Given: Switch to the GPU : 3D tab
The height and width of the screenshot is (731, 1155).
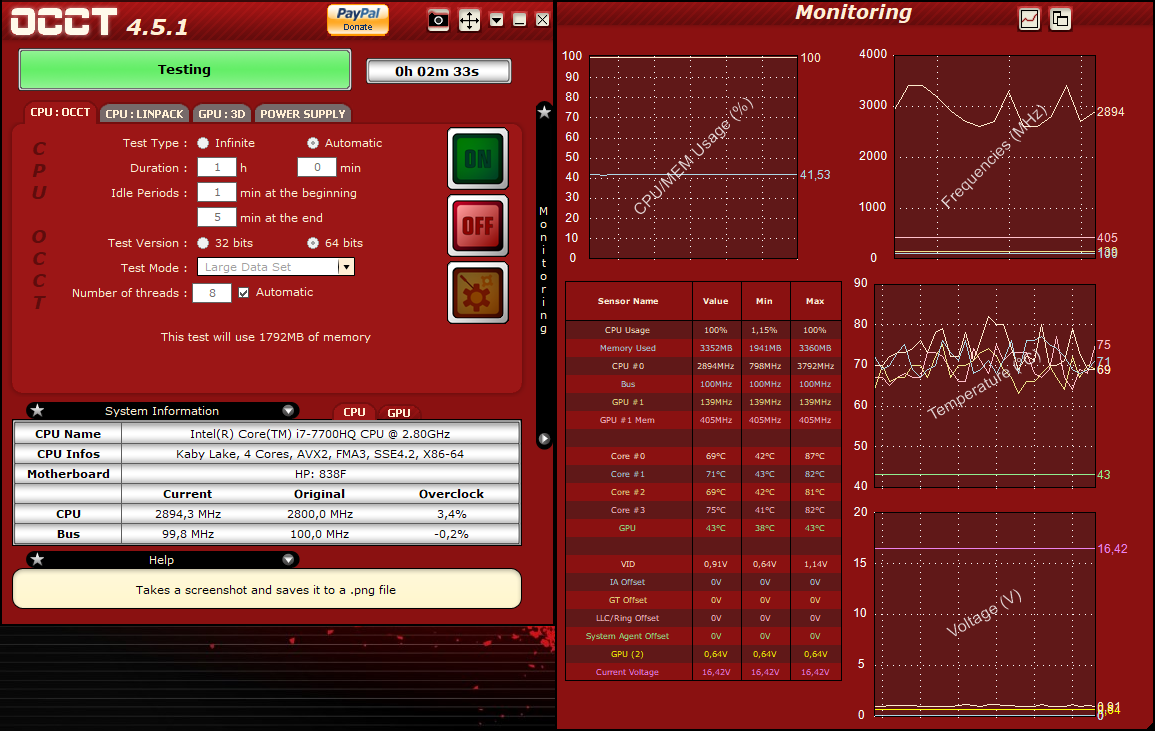Looking at the screenshot, I should coord(222,113).
